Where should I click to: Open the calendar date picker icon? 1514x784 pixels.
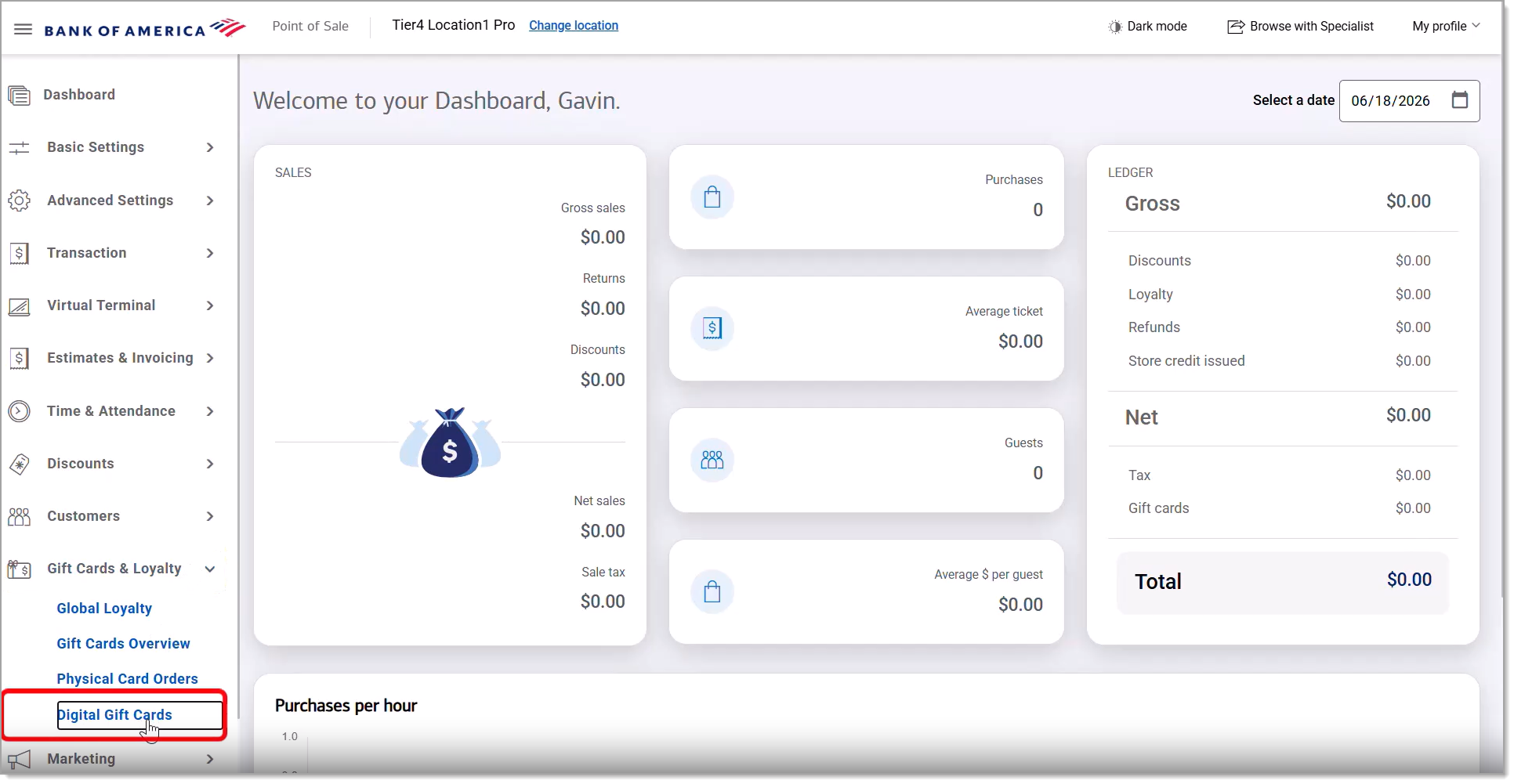(x=1460, y=100)
